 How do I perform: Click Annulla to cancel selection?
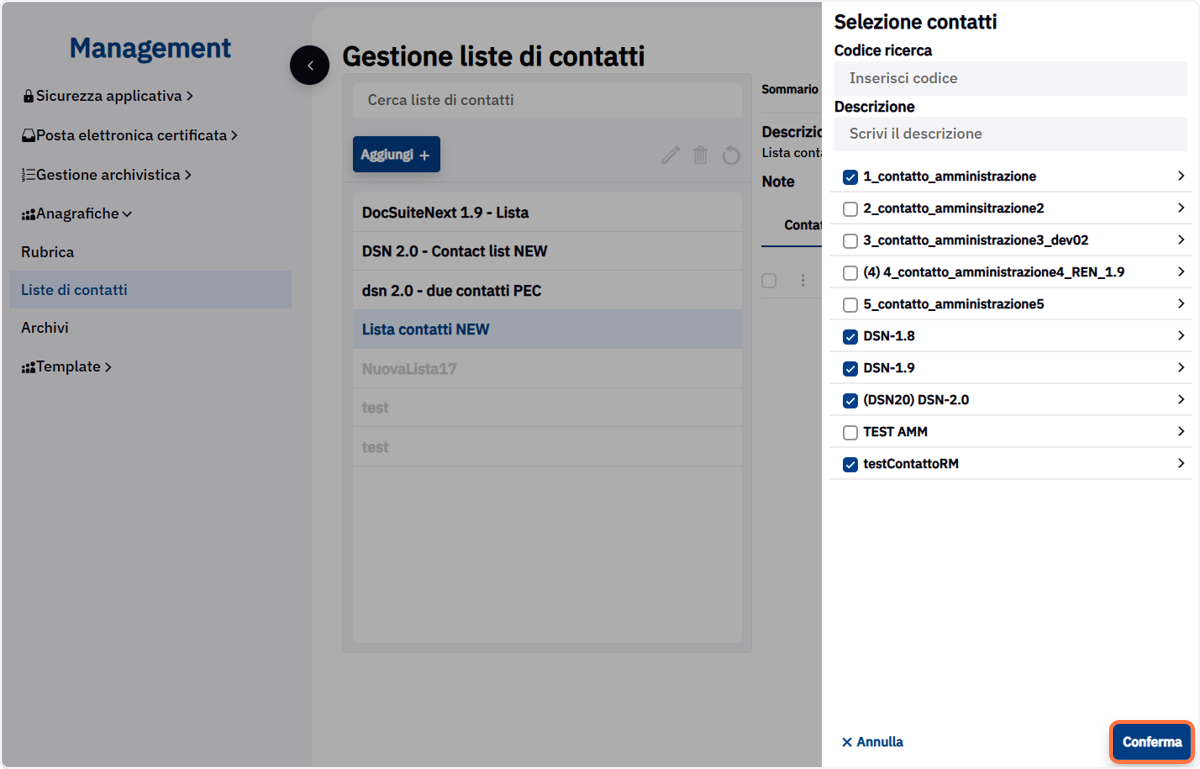pos(872,742)
